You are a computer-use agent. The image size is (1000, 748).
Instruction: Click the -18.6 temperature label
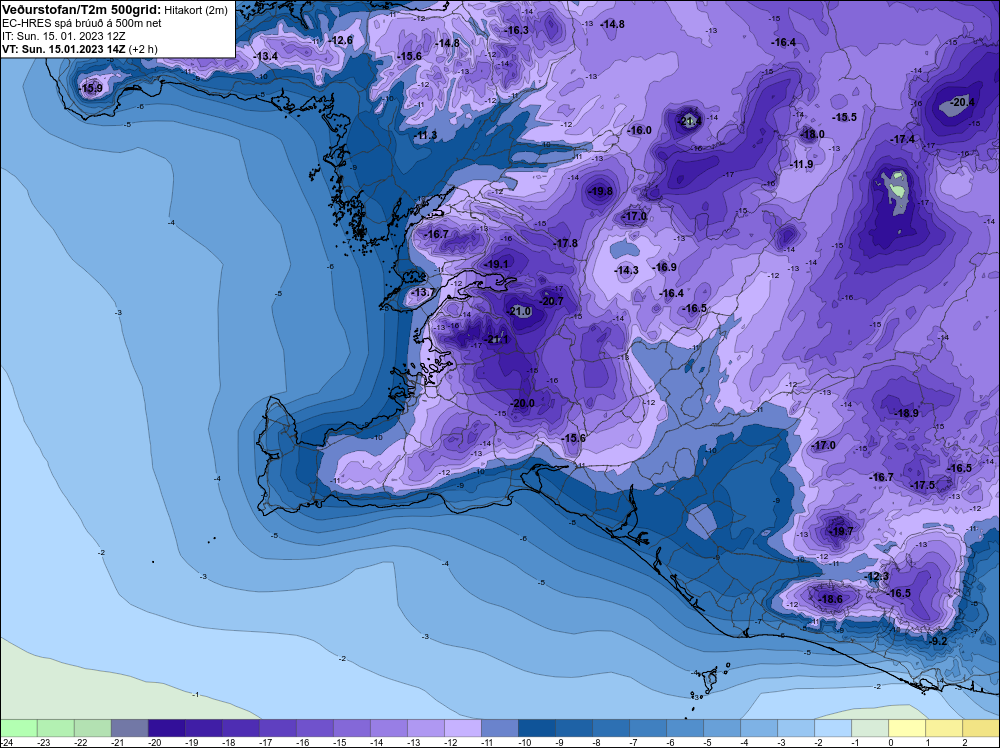[x=830, y=599]
